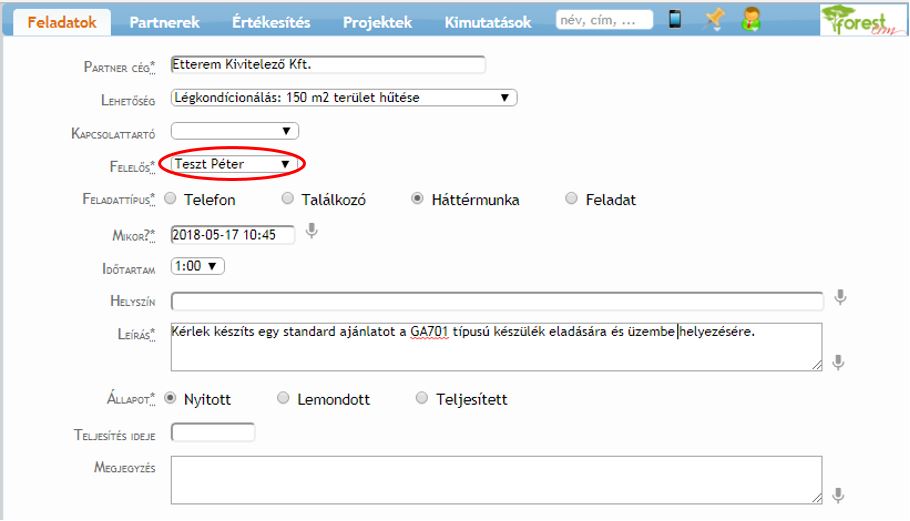
Task: Click microphone icon beside Megjegyzés text area
Action: 838,494
